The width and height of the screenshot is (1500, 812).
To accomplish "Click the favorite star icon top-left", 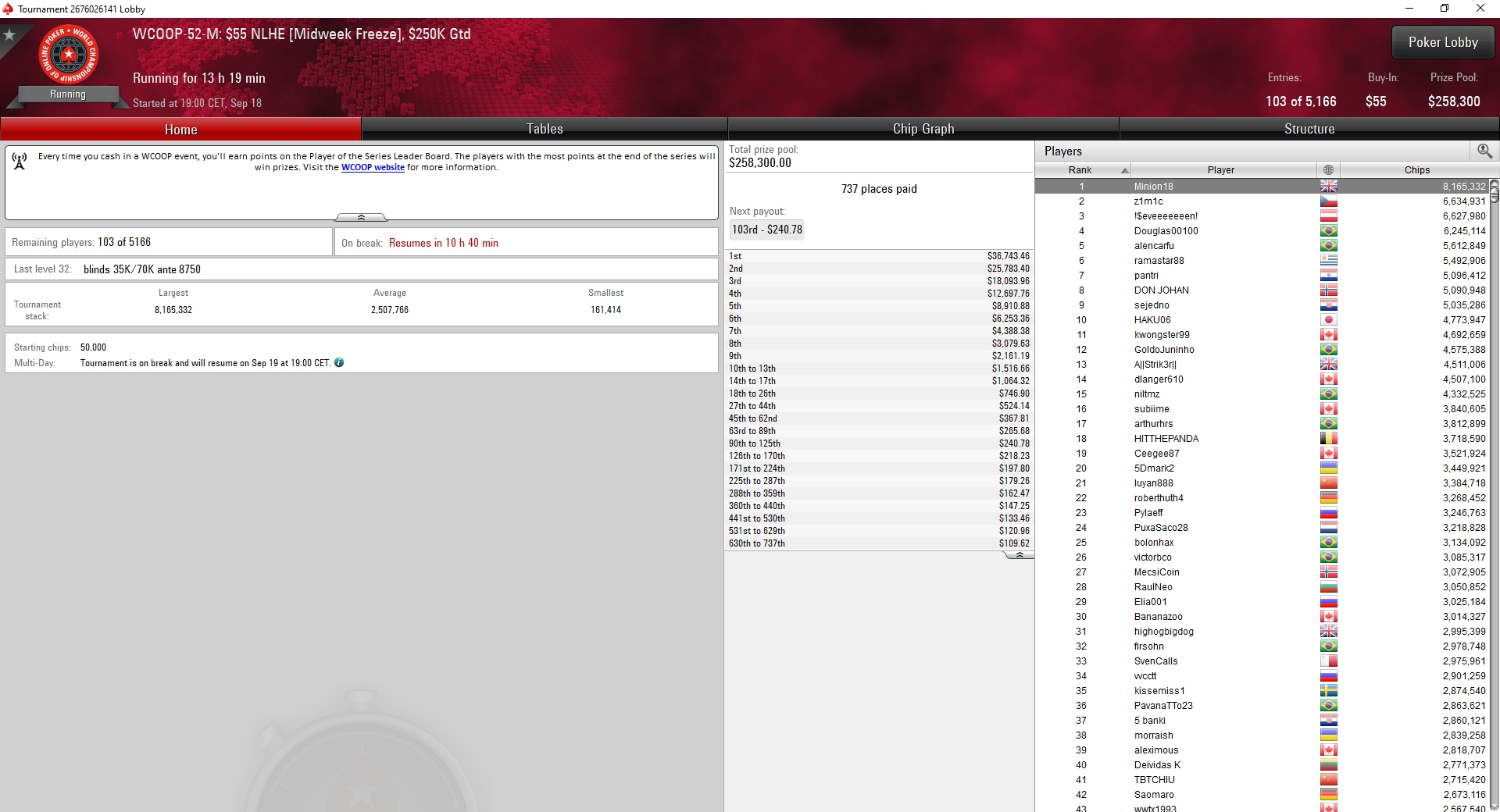I will tap(9, 35).
